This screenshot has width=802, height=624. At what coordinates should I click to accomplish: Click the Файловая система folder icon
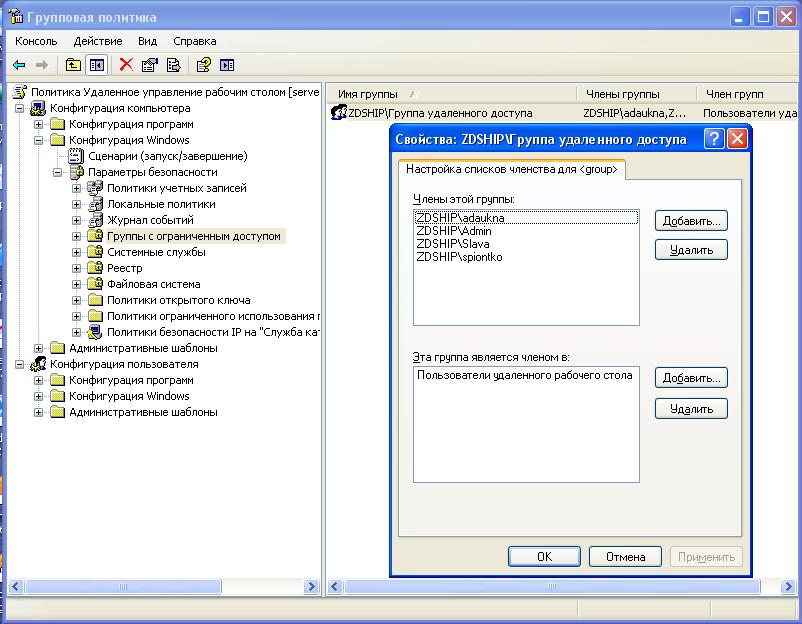click(95, 284)
